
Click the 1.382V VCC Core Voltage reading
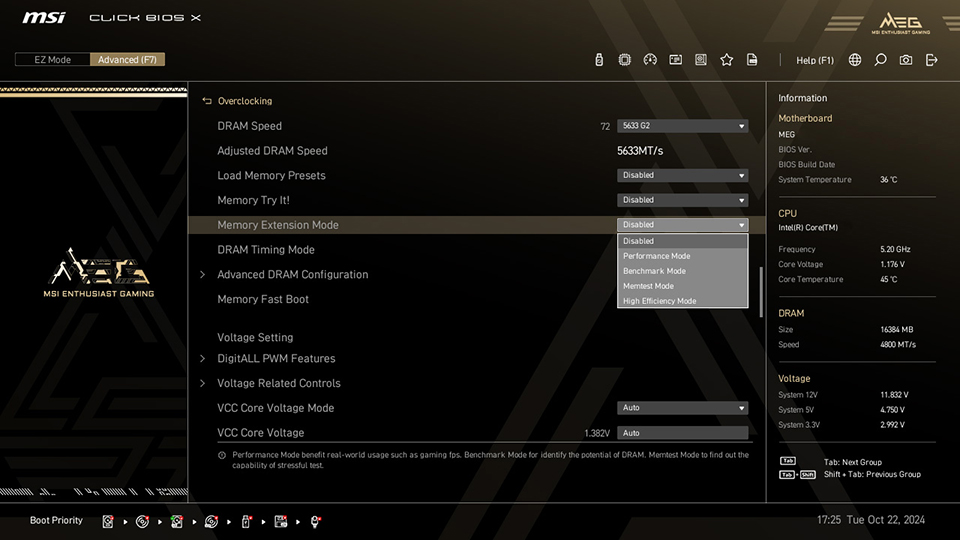click(597, 433)
